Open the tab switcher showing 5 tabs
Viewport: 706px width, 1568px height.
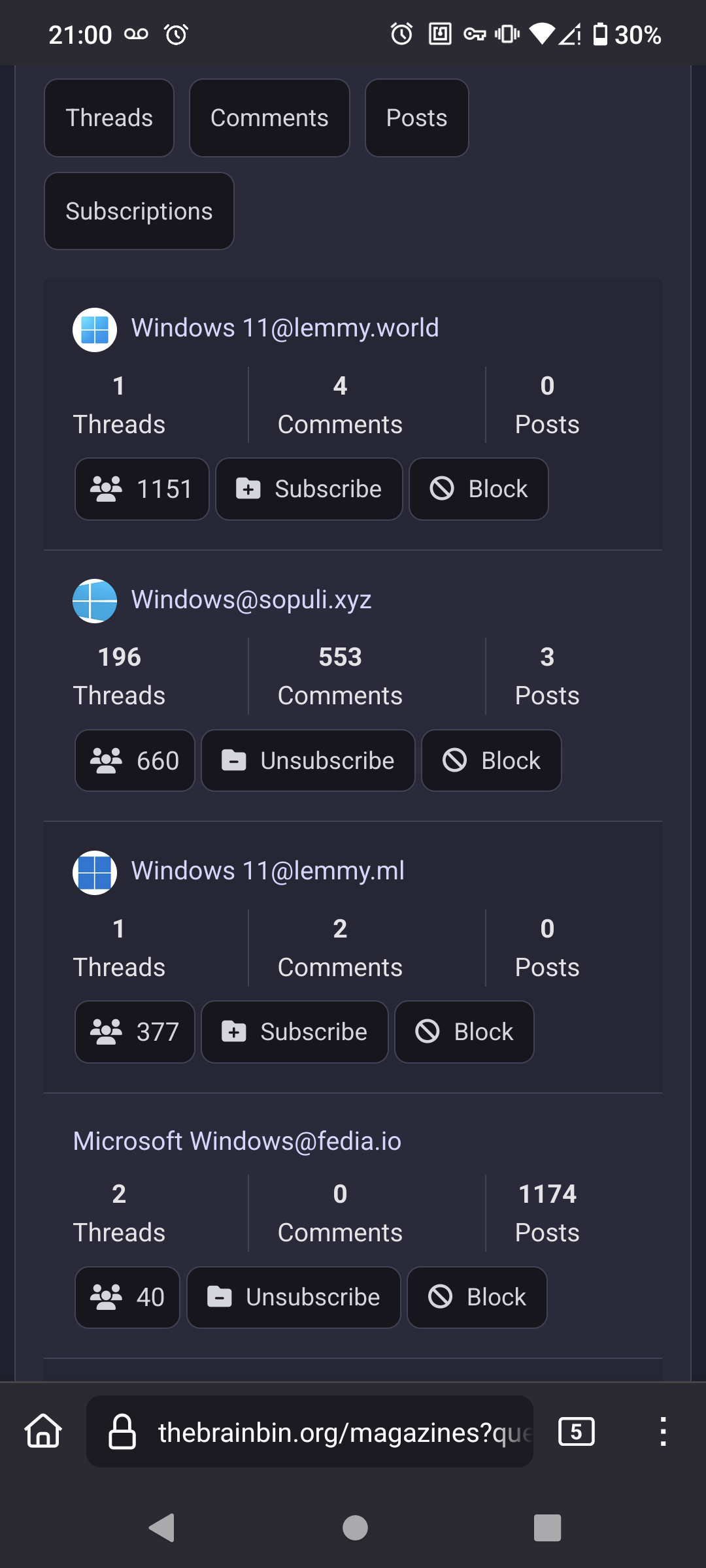coord(576,1431)
